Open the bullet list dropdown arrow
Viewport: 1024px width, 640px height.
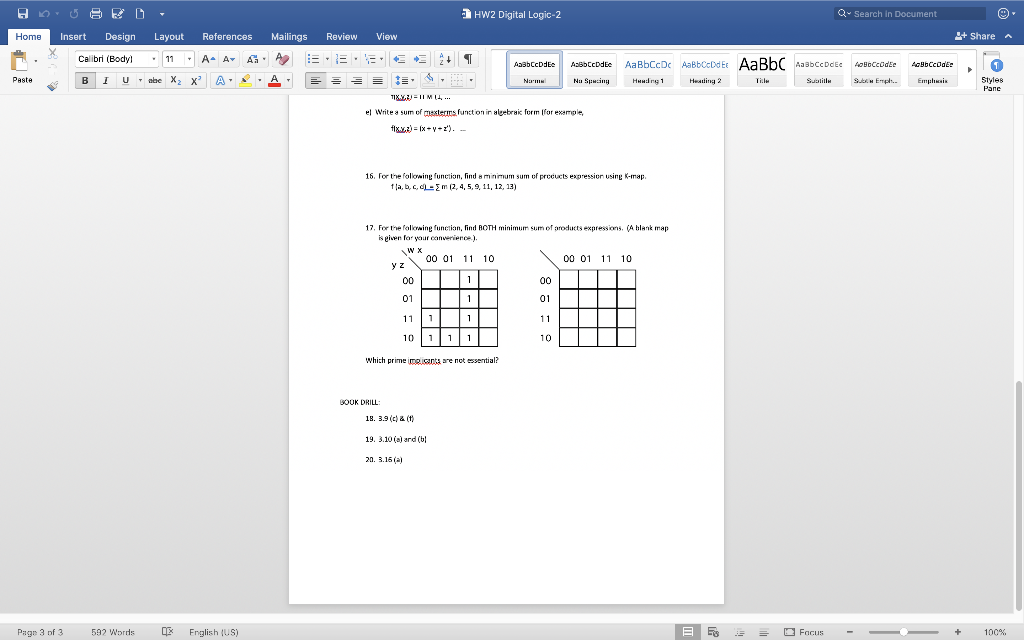click(327, 58)
